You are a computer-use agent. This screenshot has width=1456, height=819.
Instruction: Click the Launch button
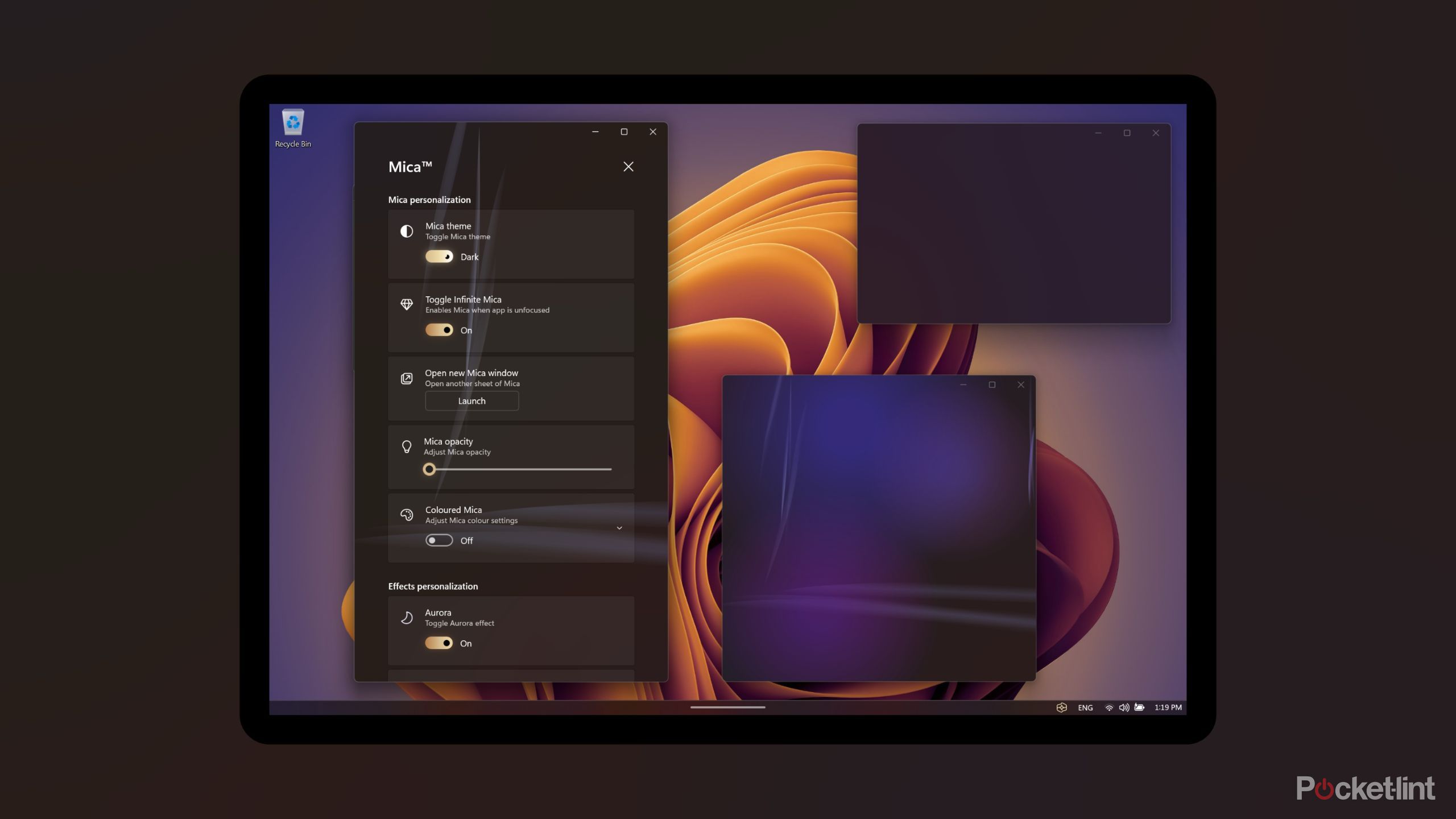point(472,401)
